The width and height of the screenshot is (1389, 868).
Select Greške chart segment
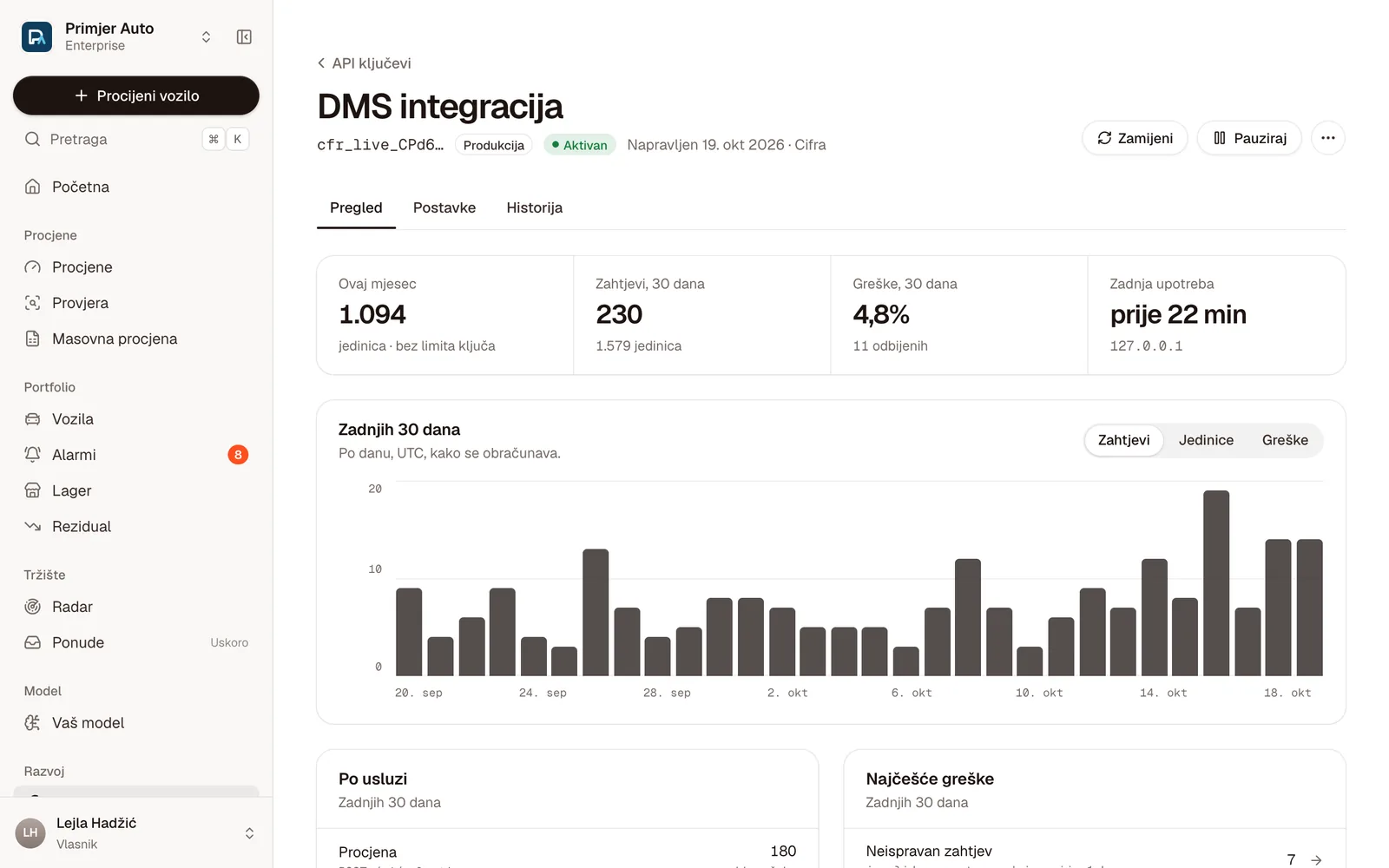coord(1285,440)
